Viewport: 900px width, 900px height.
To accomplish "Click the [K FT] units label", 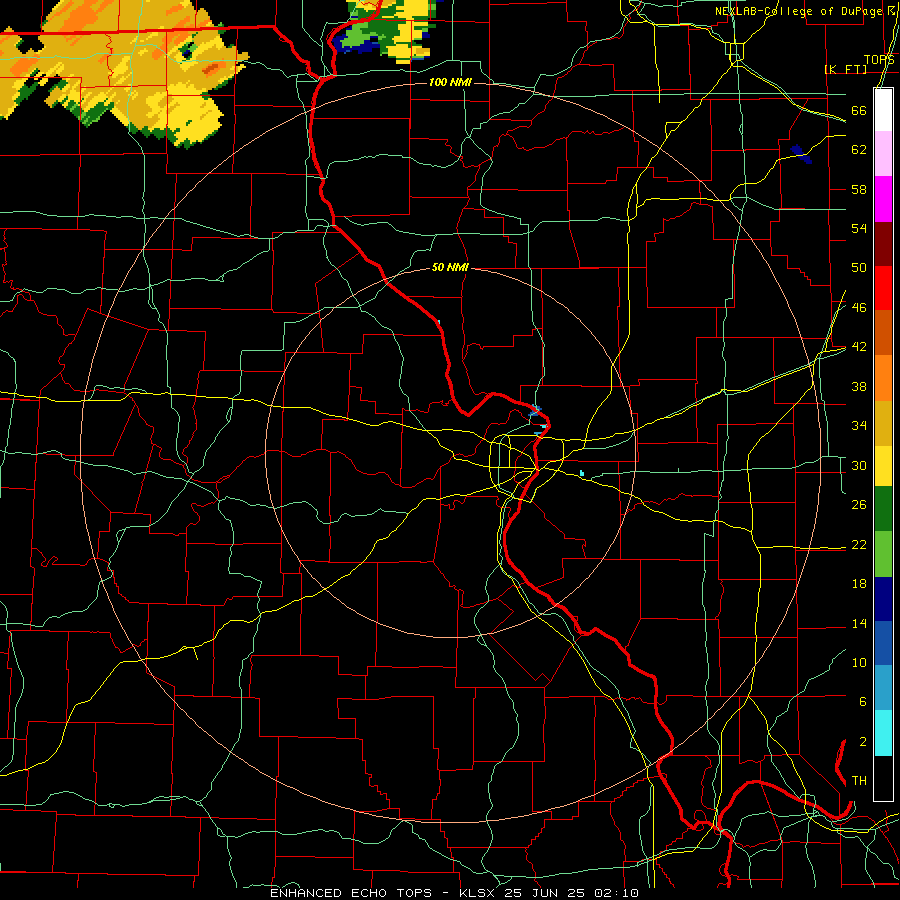I will coord(845,69).
